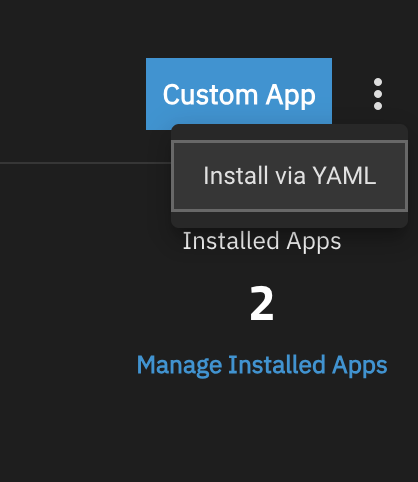The image size is (418, 482).
Task: Click the installed apps count 2
Action: (x=262, y=303)
